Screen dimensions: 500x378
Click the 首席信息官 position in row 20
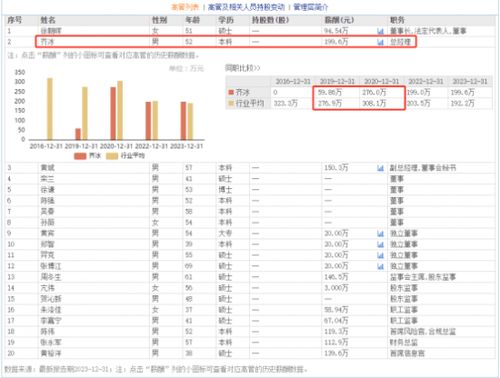click(x=407, y=354)
